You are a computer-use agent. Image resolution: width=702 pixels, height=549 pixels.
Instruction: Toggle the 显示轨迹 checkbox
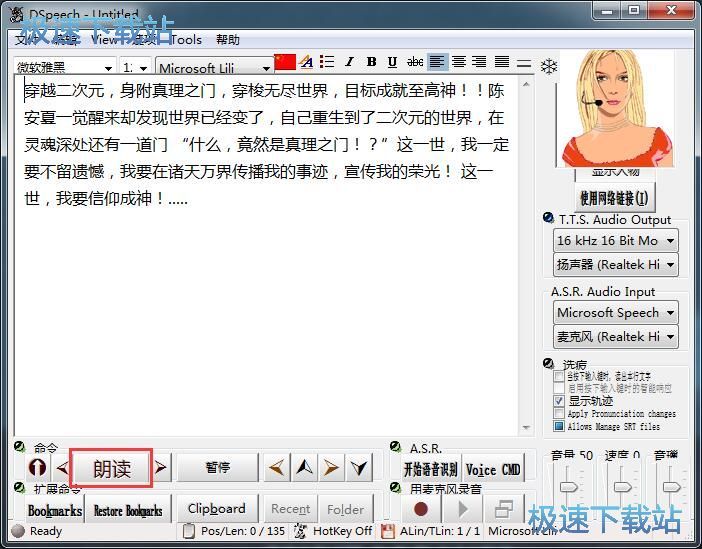coord(559,400)
